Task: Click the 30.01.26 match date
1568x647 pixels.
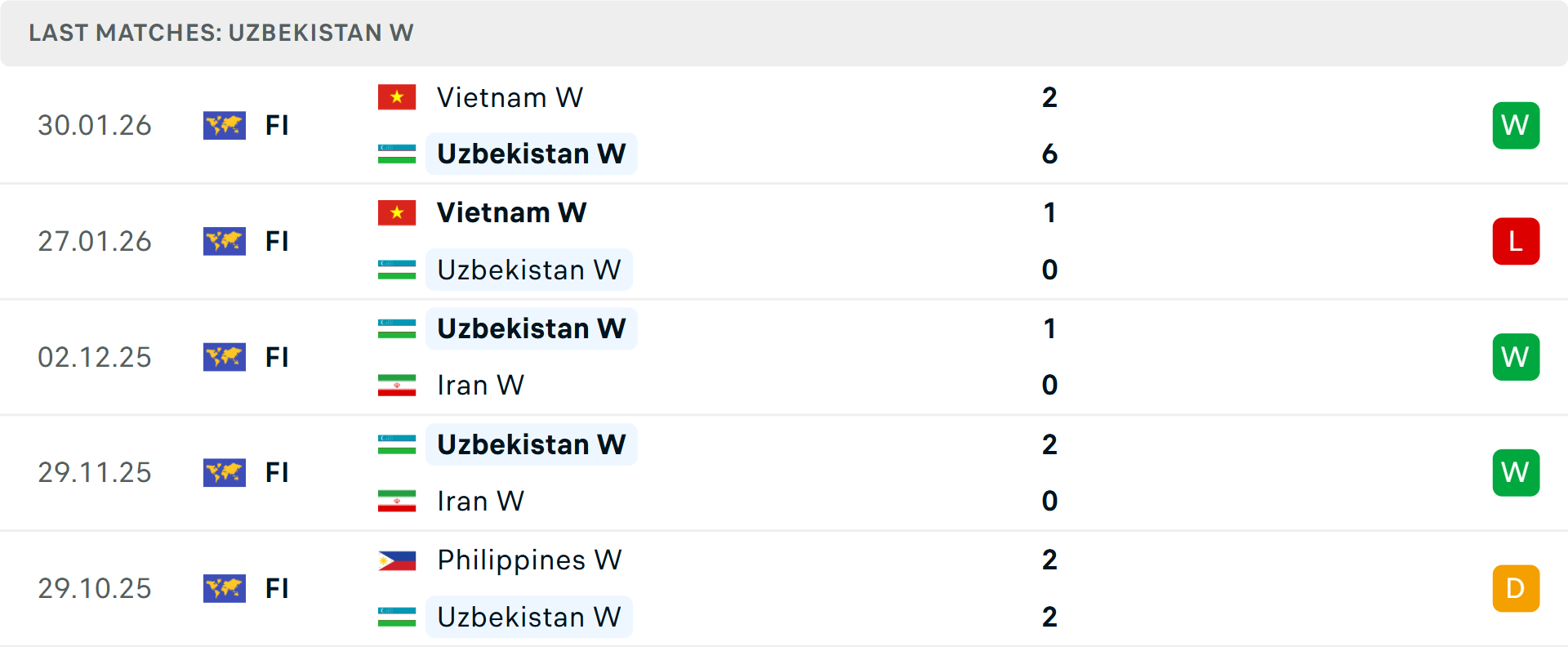Action: point(95,125)
